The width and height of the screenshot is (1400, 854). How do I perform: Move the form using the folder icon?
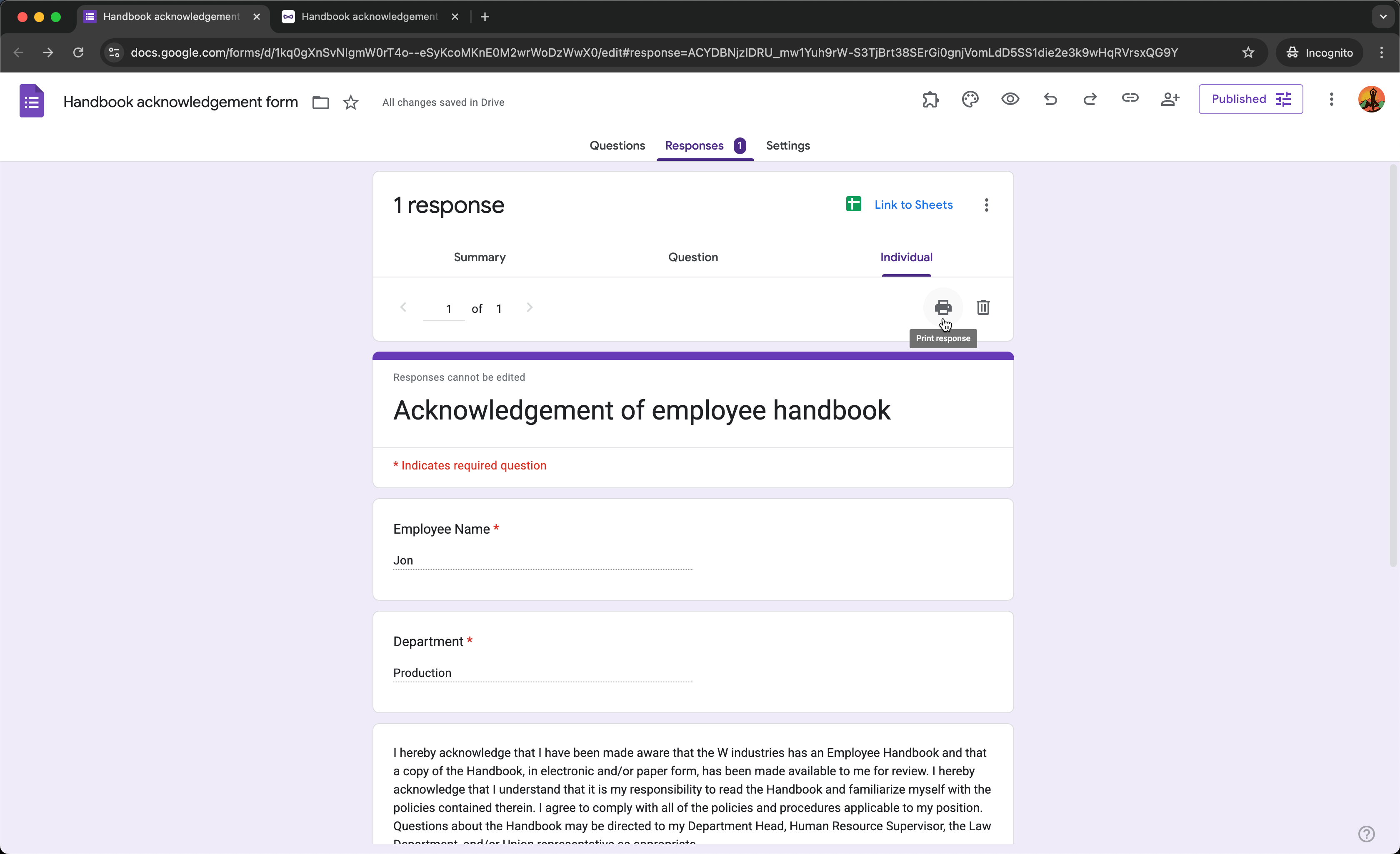tap(320, 102)
